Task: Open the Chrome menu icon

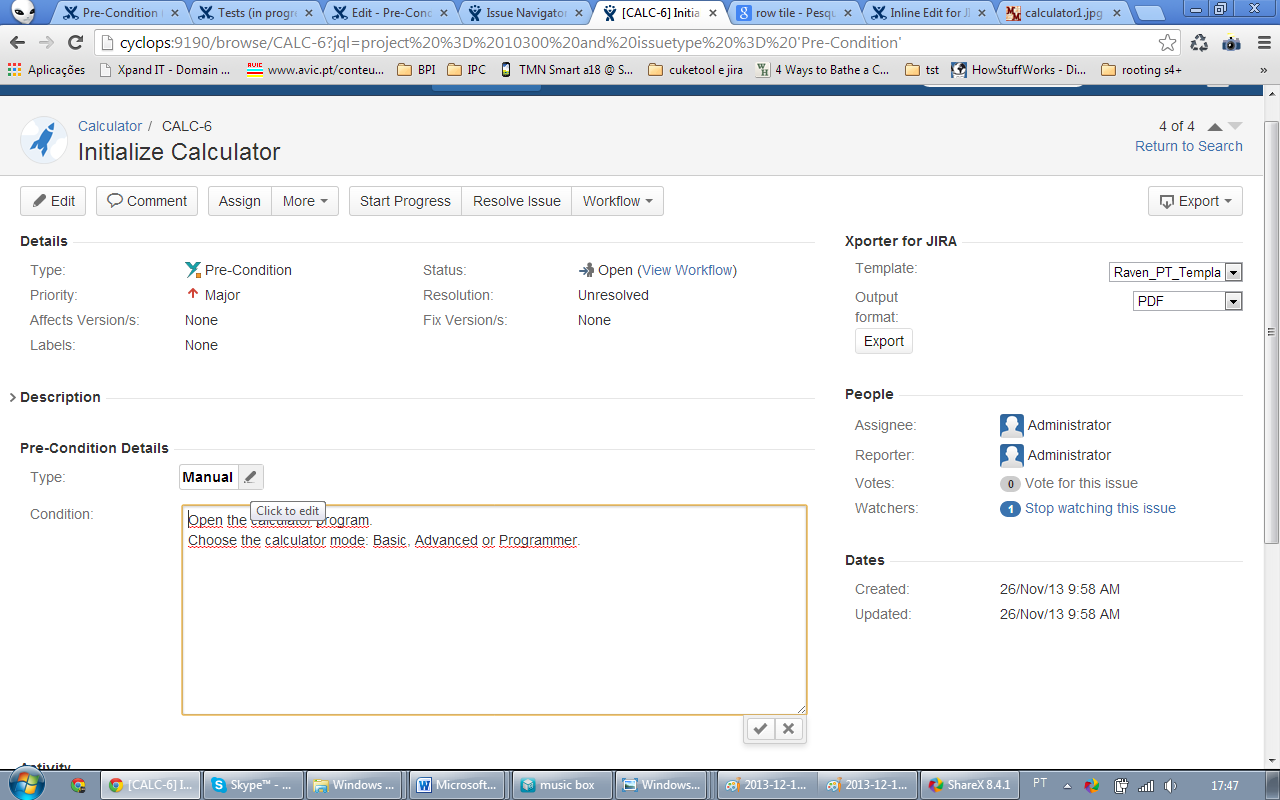Action: [x=1262, y=43]
